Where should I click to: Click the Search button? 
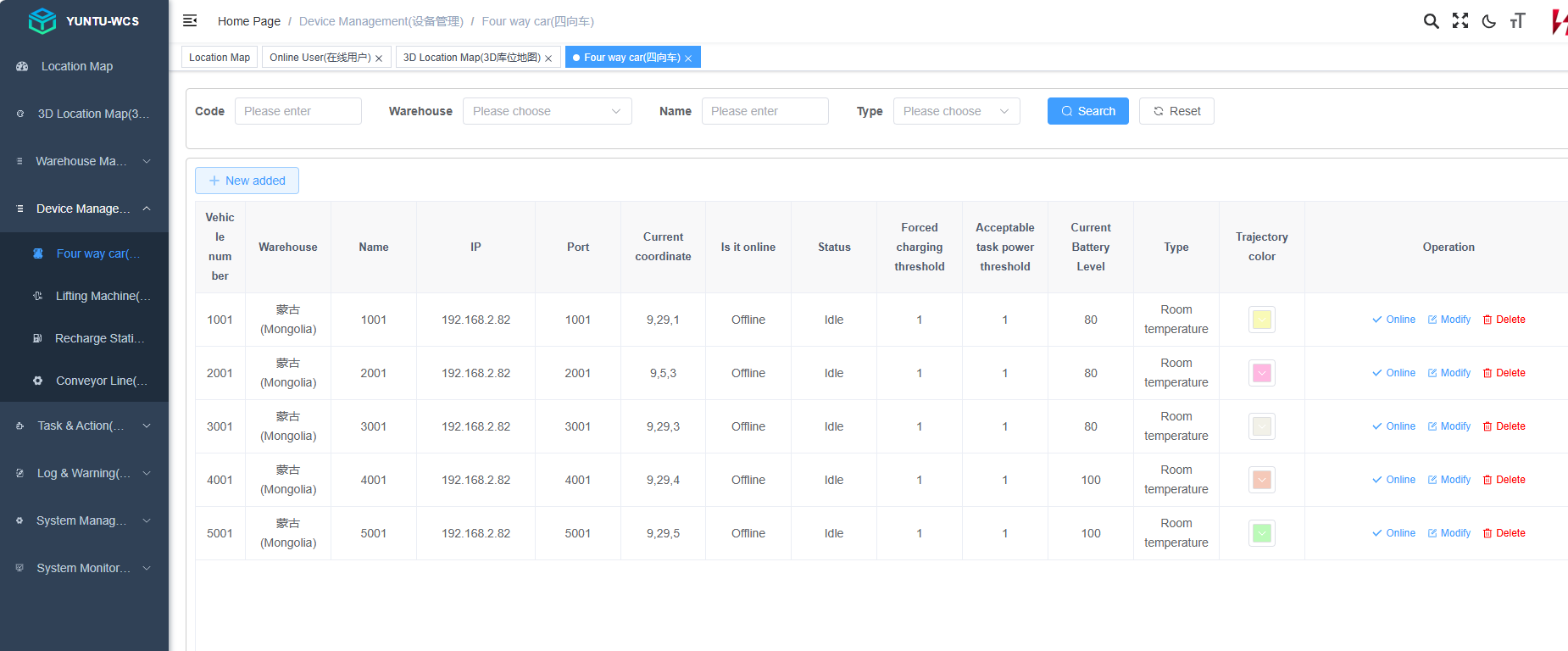(1088, 111)
